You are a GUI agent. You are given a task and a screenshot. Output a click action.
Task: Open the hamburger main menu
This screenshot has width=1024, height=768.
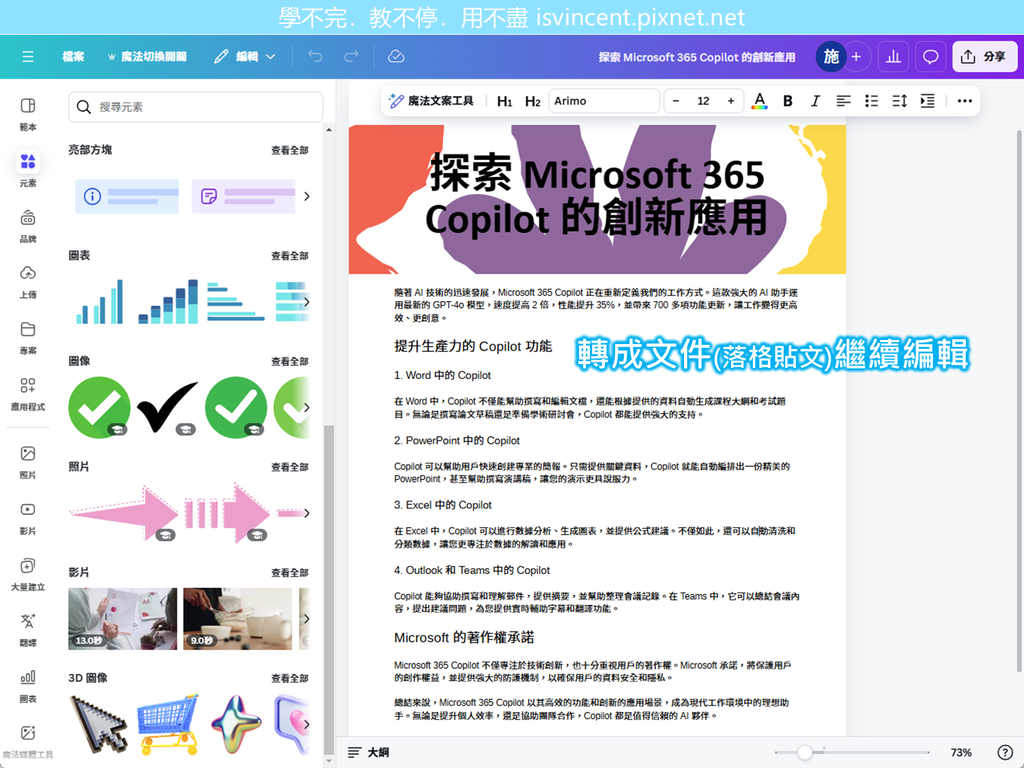(27, 57)
